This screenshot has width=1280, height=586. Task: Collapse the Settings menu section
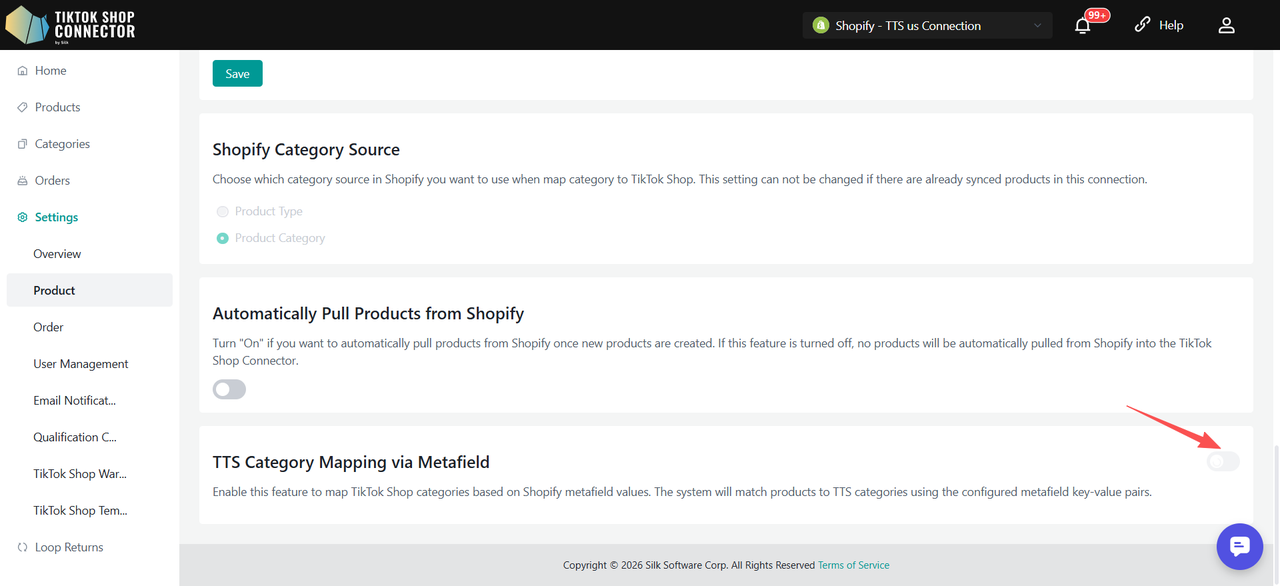56,217
